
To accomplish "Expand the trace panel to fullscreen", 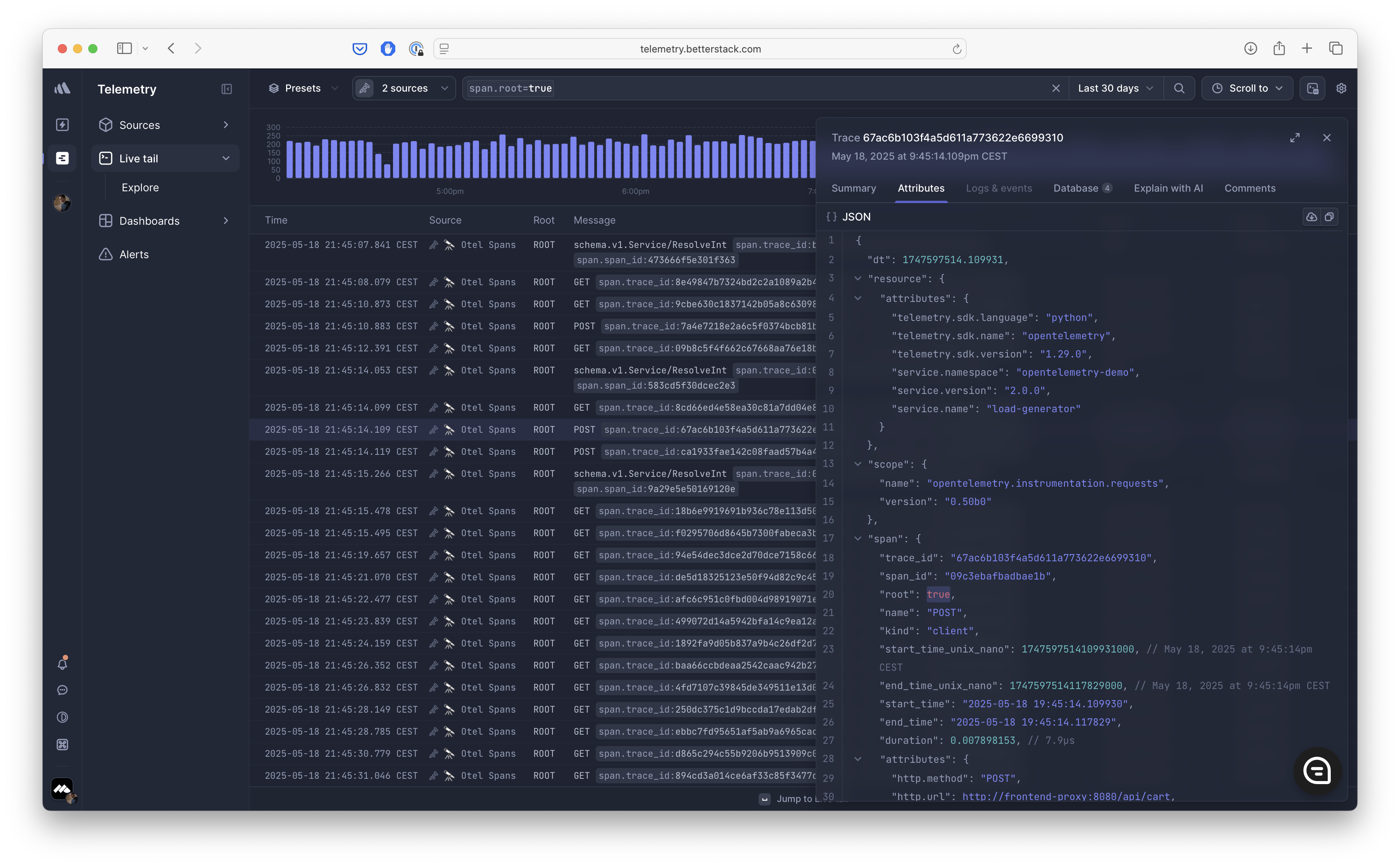I will coord(1295,138).
